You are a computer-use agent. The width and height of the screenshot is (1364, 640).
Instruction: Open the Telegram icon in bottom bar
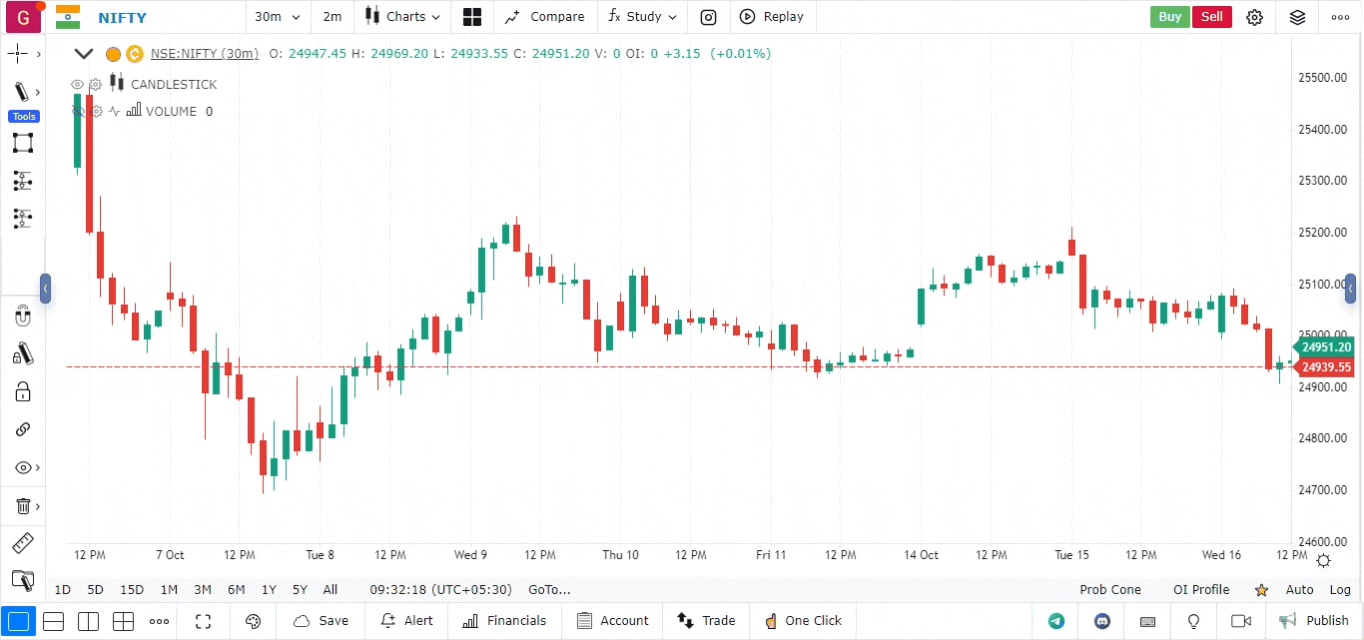(1056, 621)
